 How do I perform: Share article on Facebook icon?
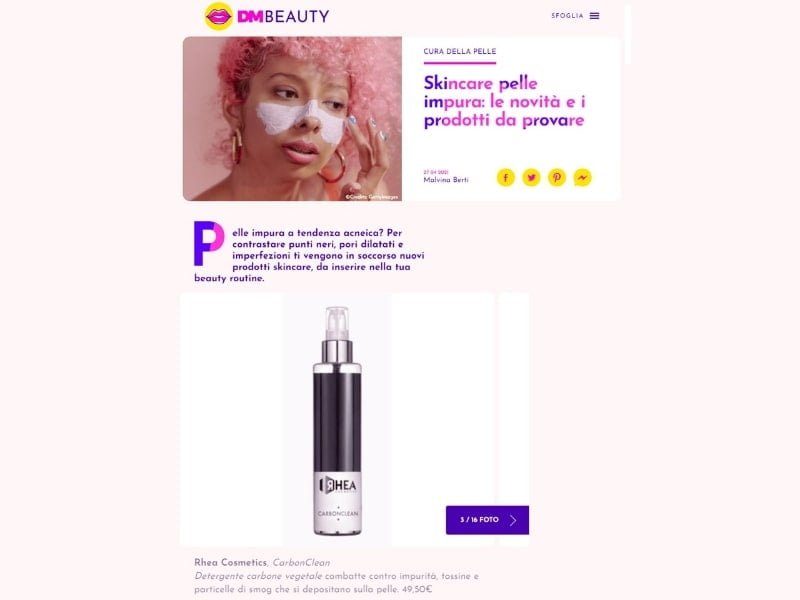coord(506,178)
